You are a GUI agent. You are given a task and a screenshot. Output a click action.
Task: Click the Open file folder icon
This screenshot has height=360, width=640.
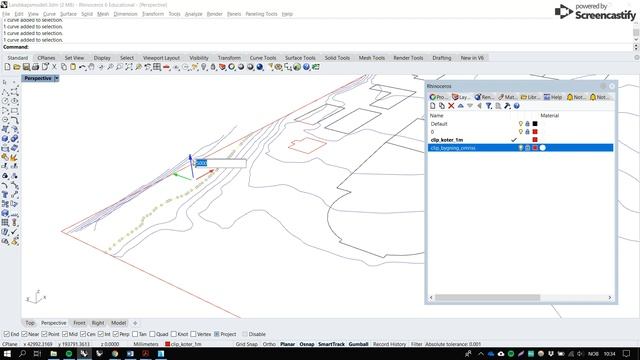17,67
